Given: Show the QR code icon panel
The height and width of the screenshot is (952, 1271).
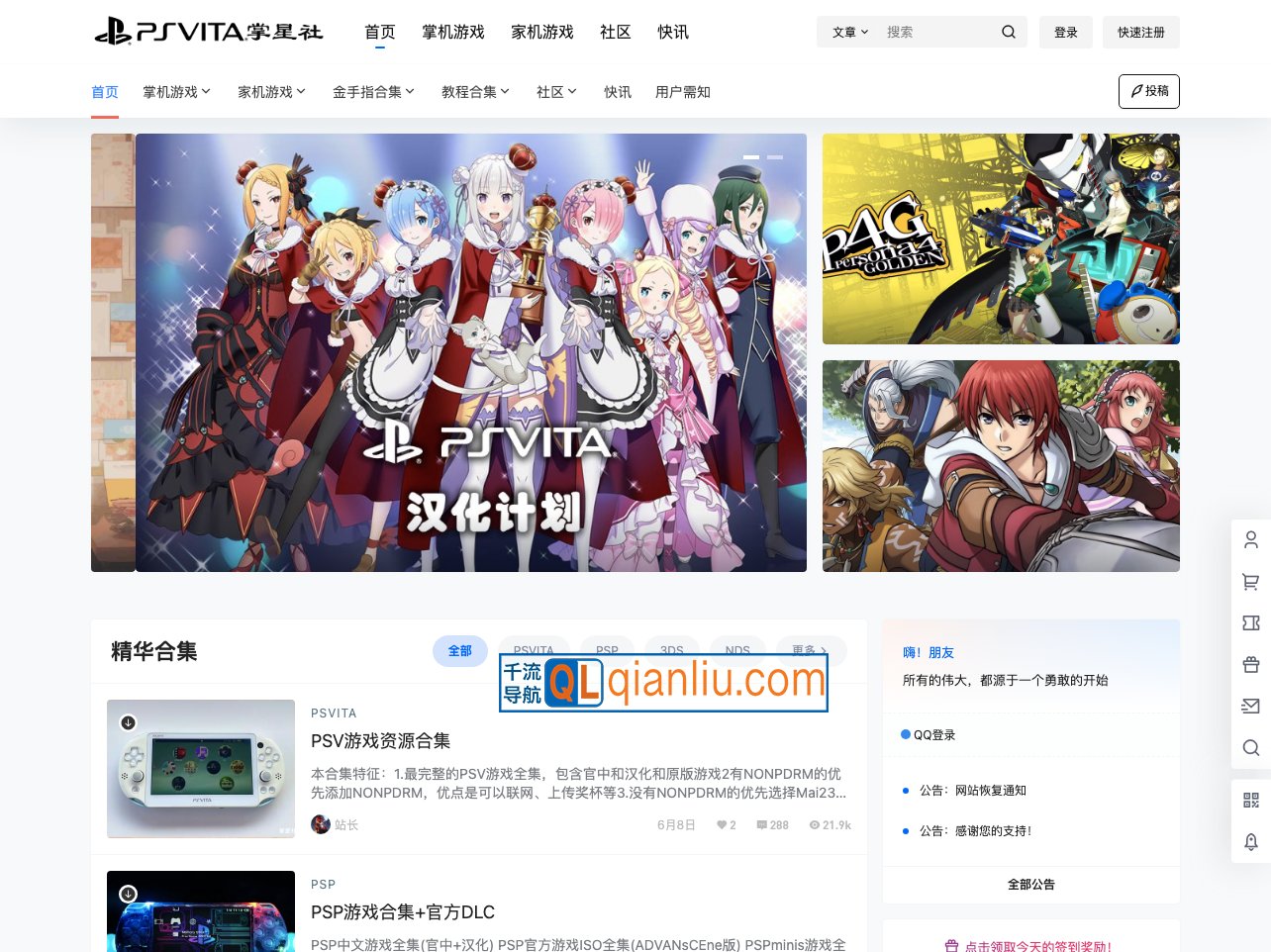Looking at the screenshot, I should (x=1251, y=801).
